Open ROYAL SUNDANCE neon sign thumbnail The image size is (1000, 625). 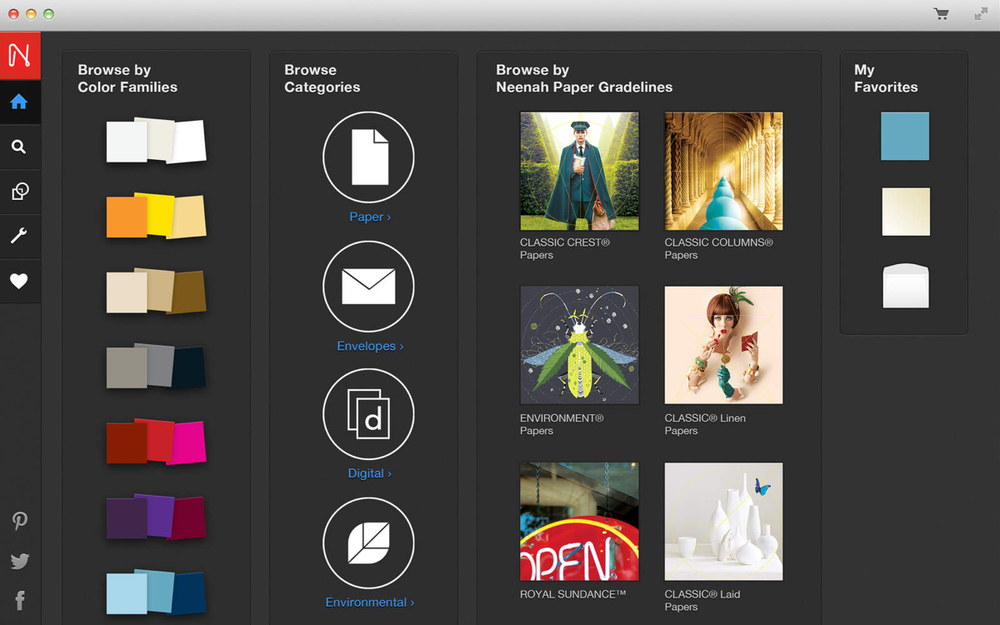point(579,522)
